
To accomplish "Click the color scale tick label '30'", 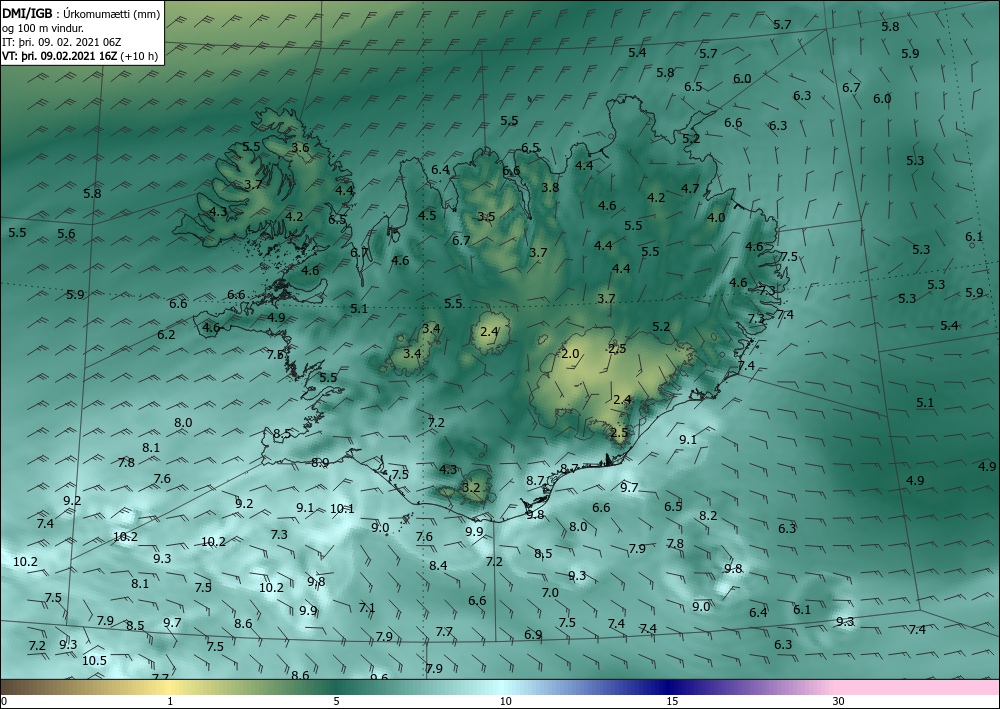I will pos(839,702).
